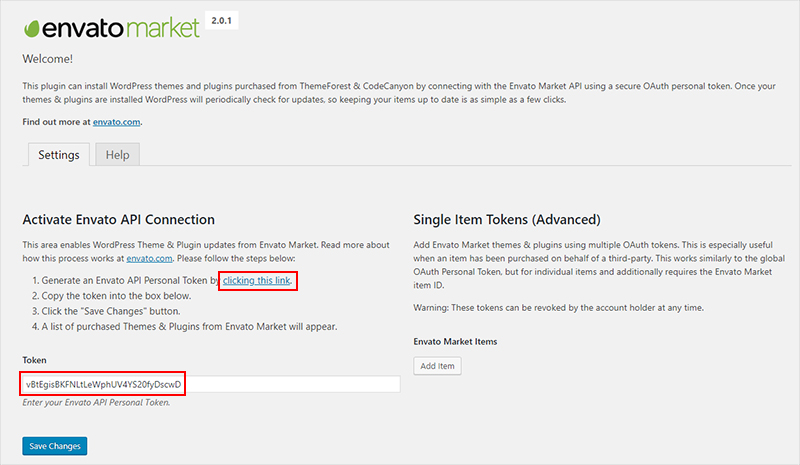
Task: Click the 2.0.1 version badge
Action: [221, 21]
